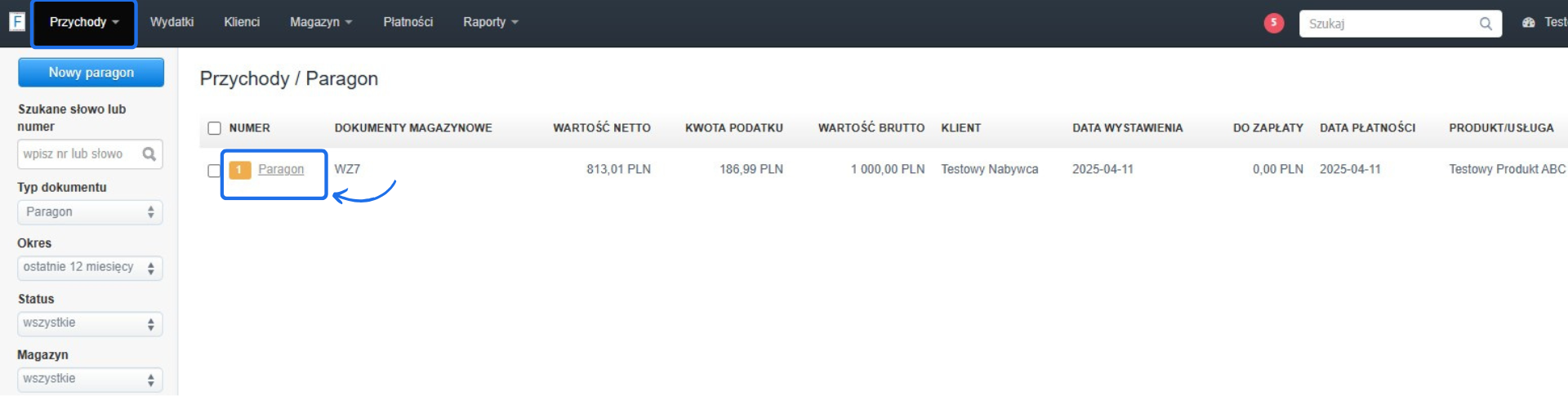
Task: Open the sidebar Magazyn filter dropdown
Action: coord(90,380)
